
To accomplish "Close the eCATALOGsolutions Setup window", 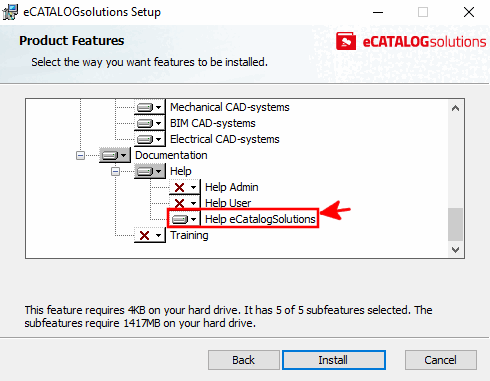I will (469, 12).
